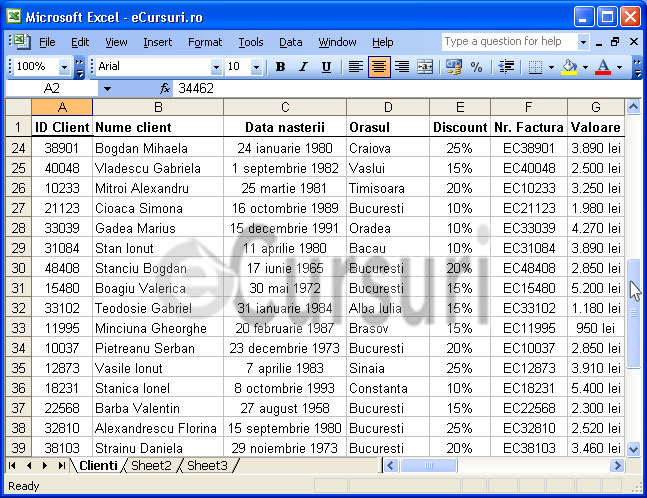Go to next sheet tab arrow
The height and width of the screenshot is (498, 647).
point(45,466)
